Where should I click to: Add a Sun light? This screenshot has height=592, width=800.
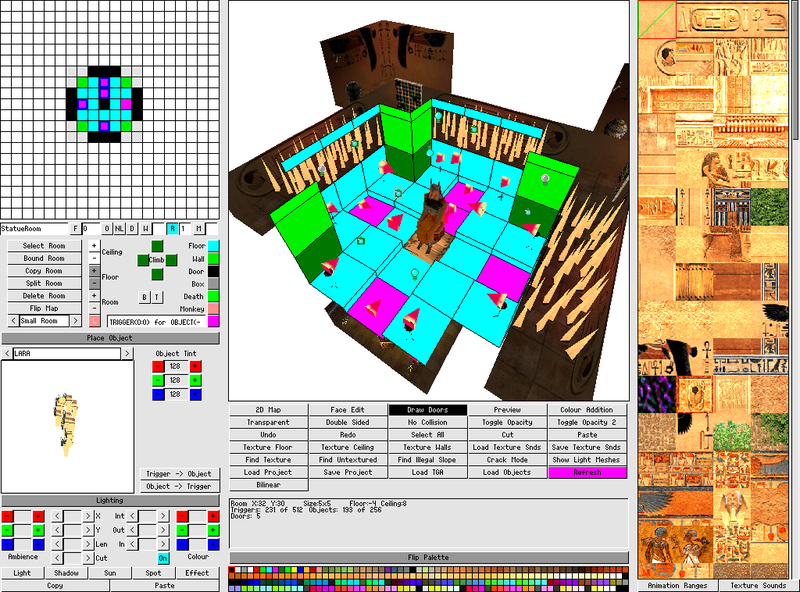point(110,573)
